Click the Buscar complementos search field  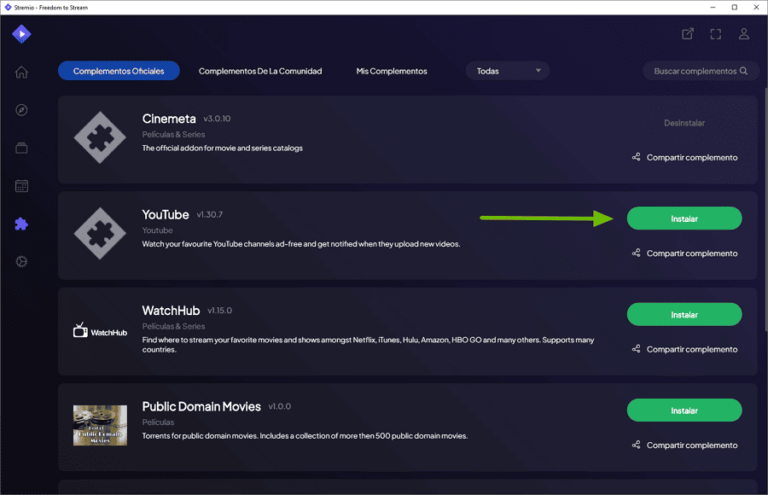[x=695, y=71]
